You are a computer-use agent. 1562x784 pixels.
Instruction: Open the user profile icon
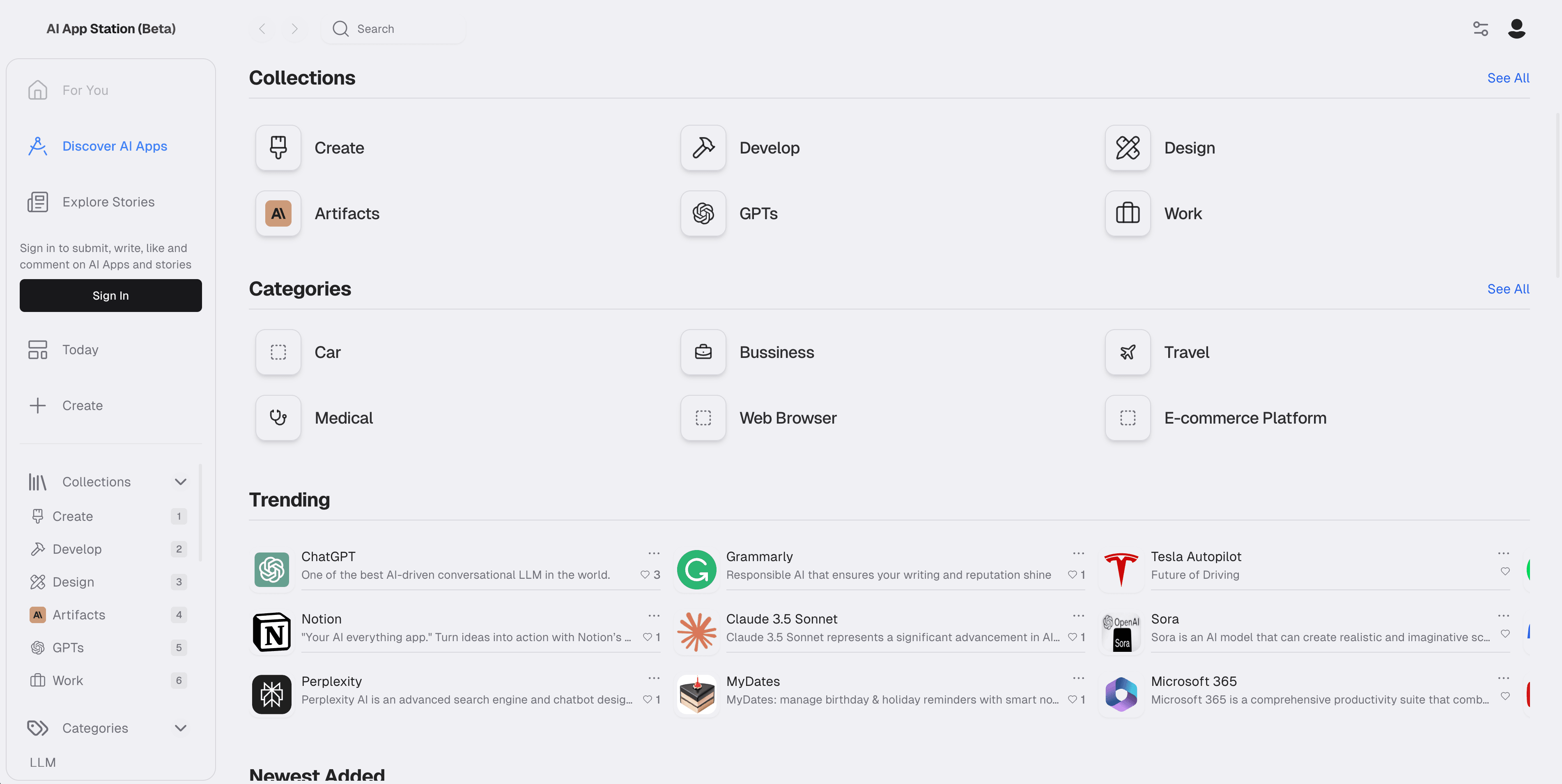point(1516,28)
